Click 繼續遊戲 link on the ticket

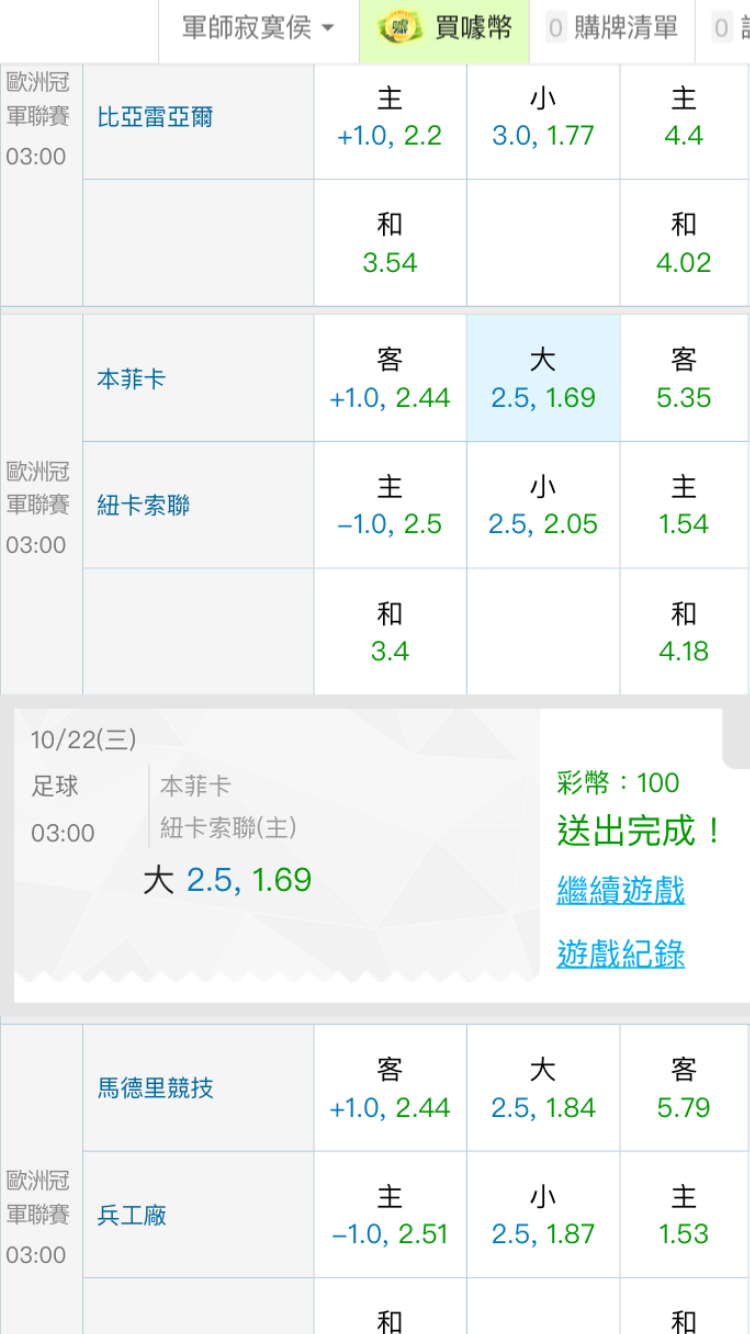click(620, 890)
